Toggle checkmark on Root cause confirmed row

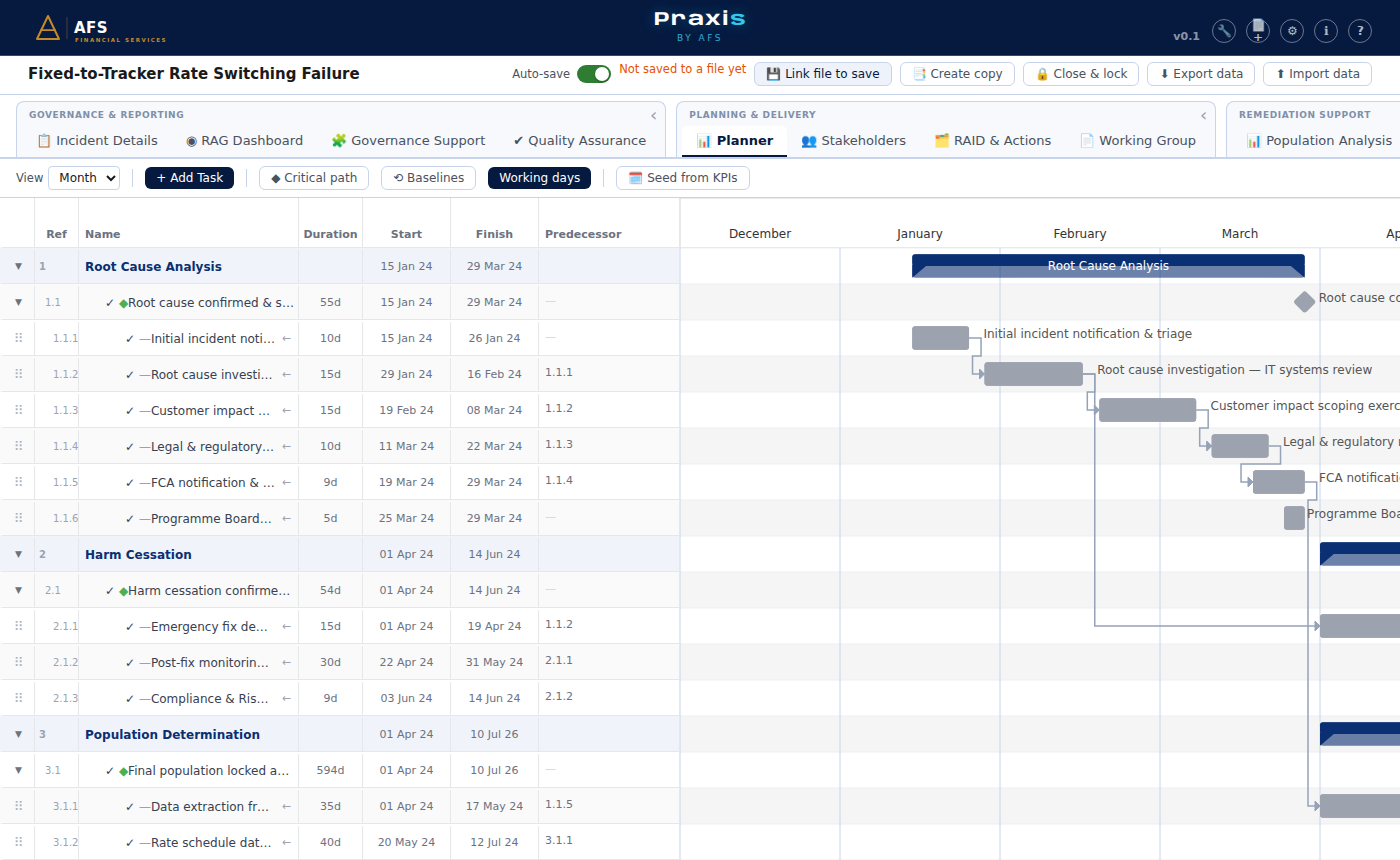click(x=110, y=302)
